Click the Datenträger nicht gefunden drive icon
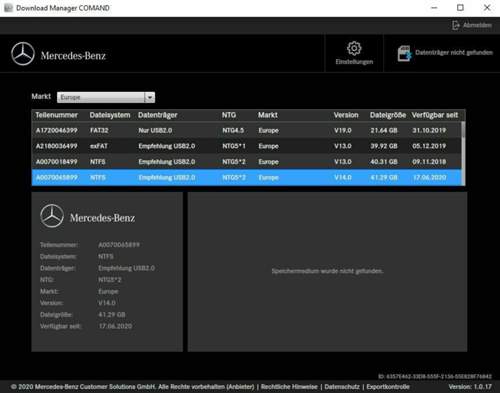The width and height of the screenshot is (500, 393). coord(404,53)
